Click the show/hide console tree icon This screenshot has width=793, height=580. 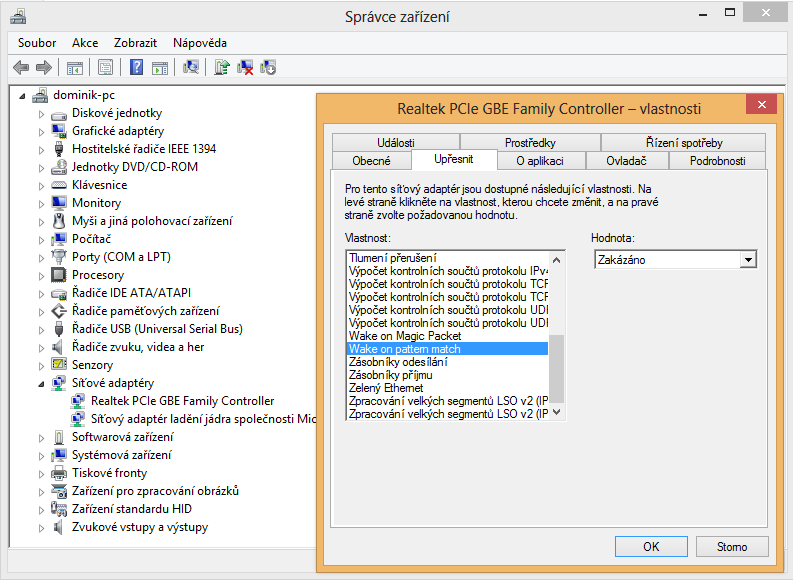(74, 67)
